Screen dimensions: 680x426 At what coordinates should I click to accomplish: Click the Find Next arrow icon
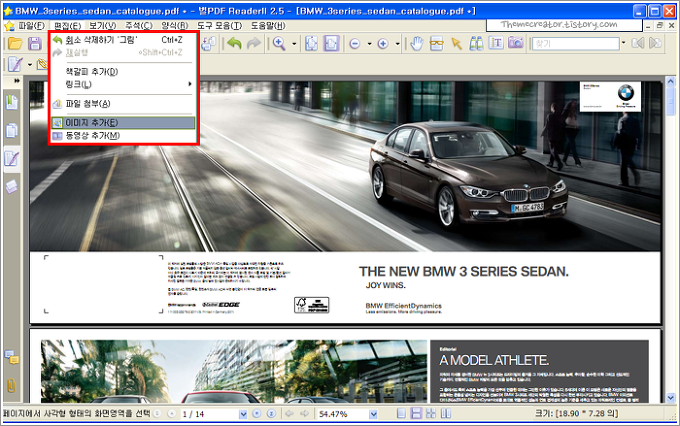tap(655, 43)
